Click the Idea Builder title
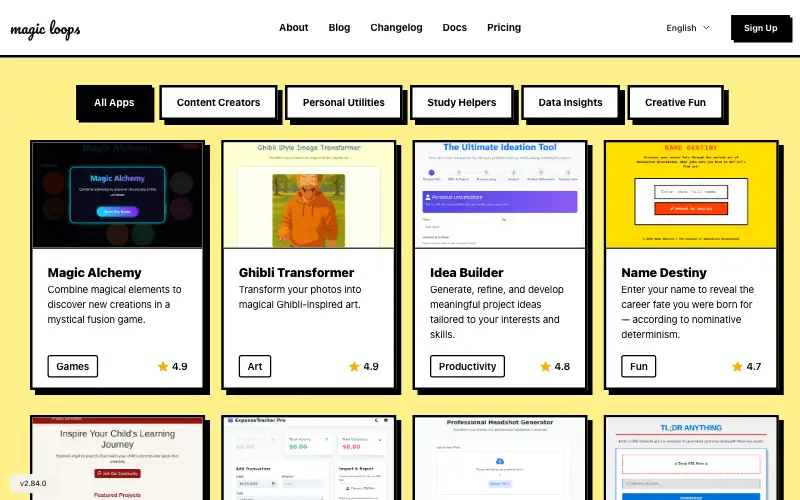Viewport: 800px width, 500px height. pos(466,272)
